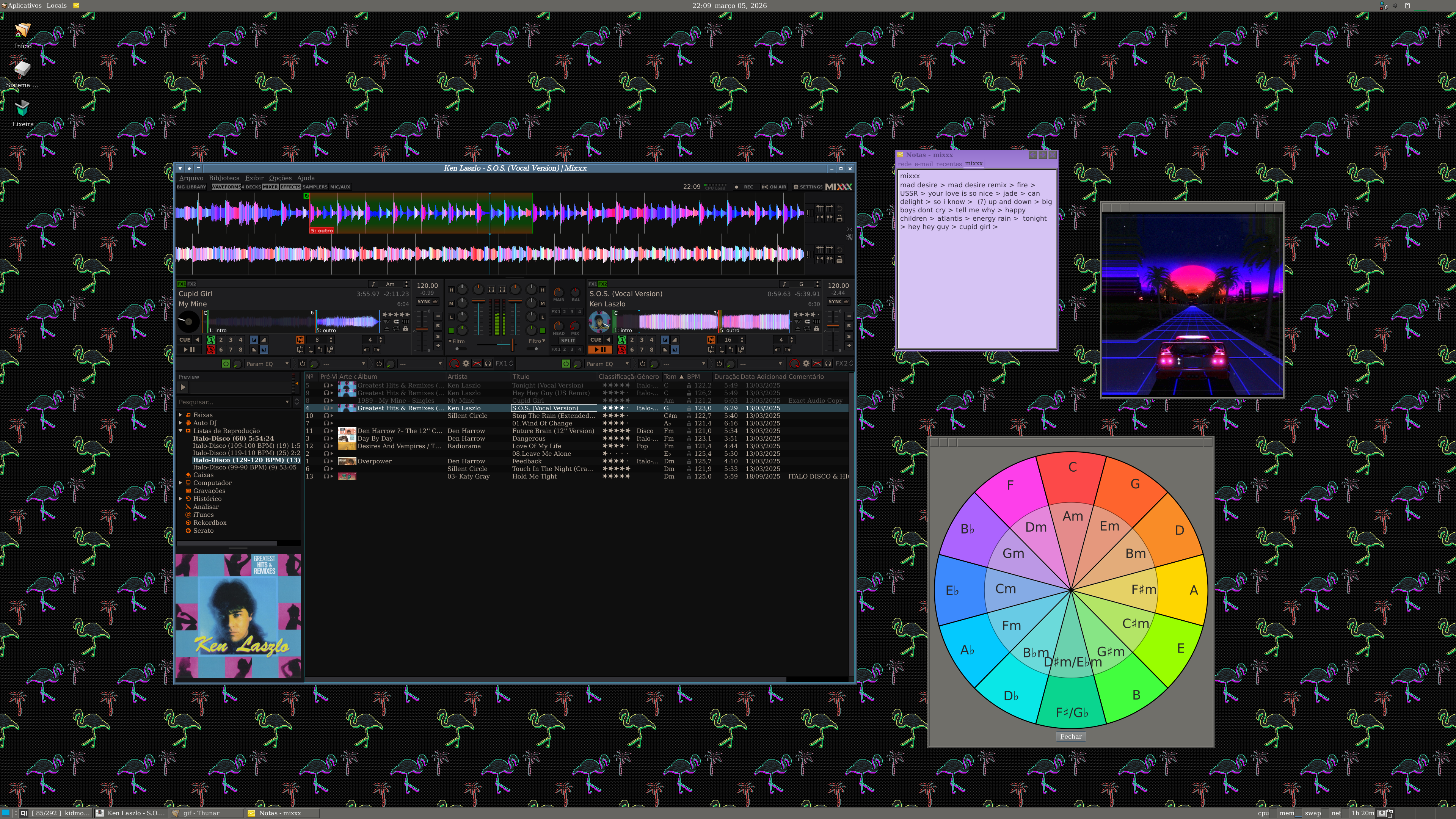Open the Biblioteca menu
Screen dimensions: 1456x819
pos(224,178)
